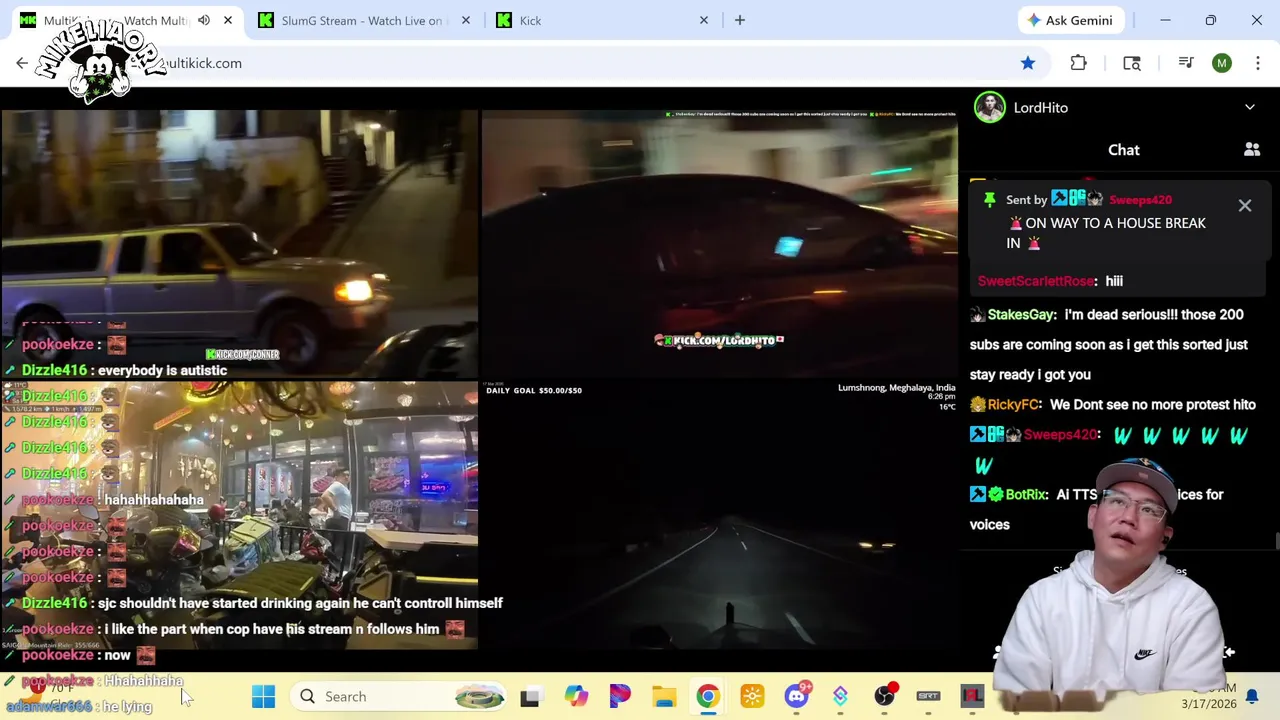Open the green M profile avatar
This screenshot has width=1280, height=720.
point(1222,63)
